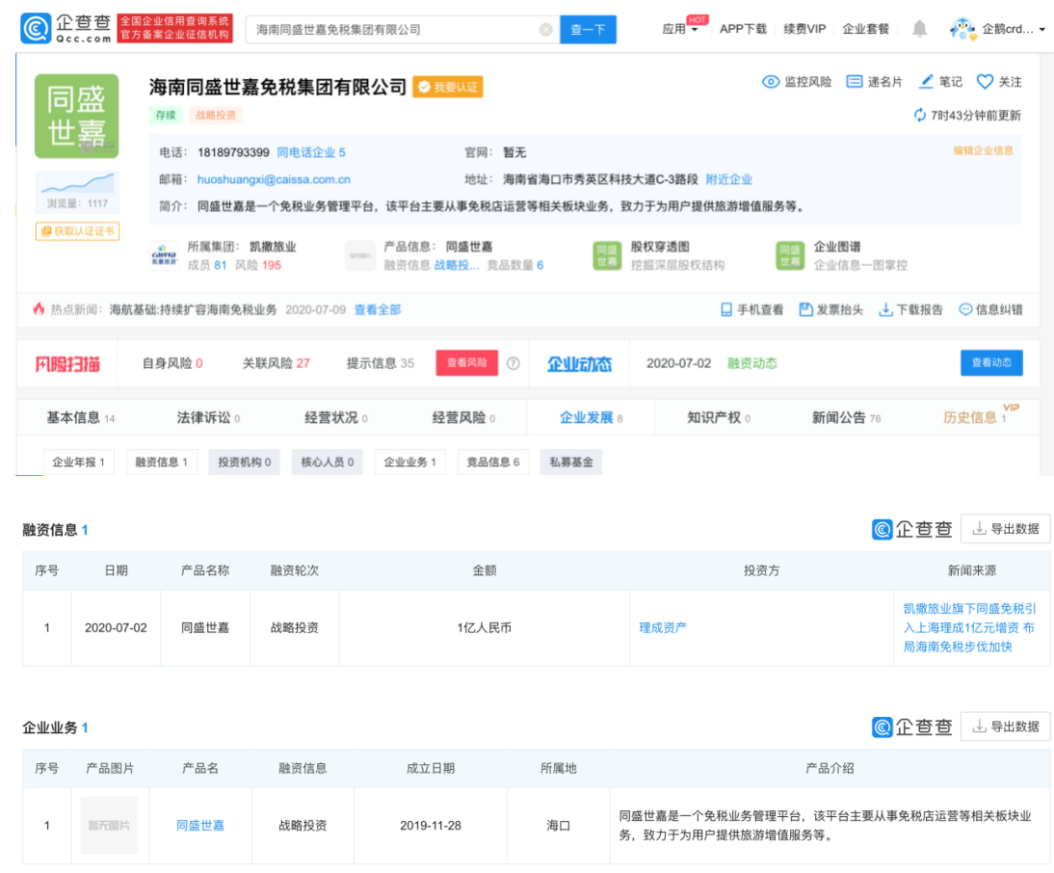Switch to 企业发展 tab
Viewport: 1054px width, 873px height.
pos(592,418)
